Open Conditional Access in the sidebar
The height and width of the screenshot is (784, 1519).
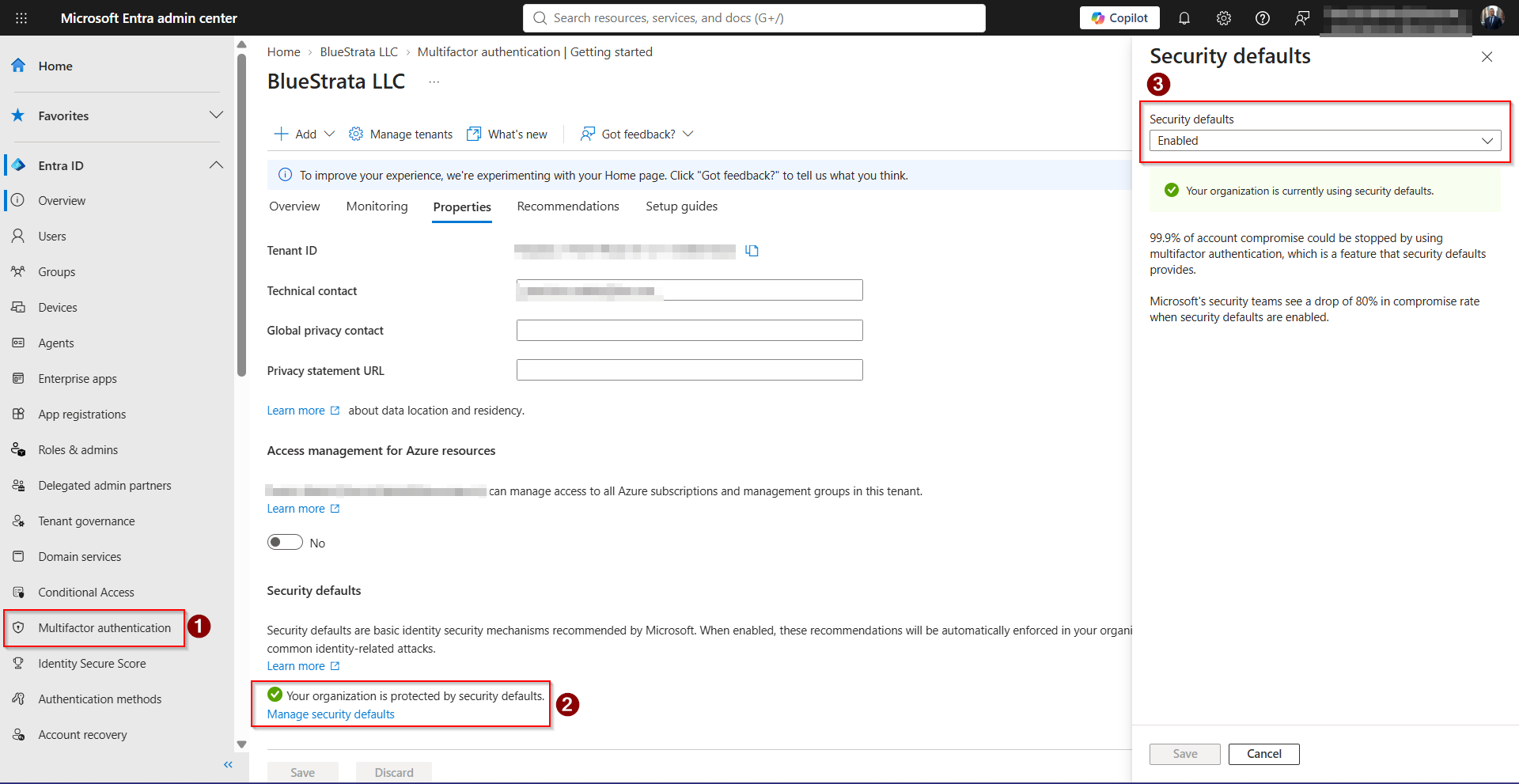tap(86, 593)
